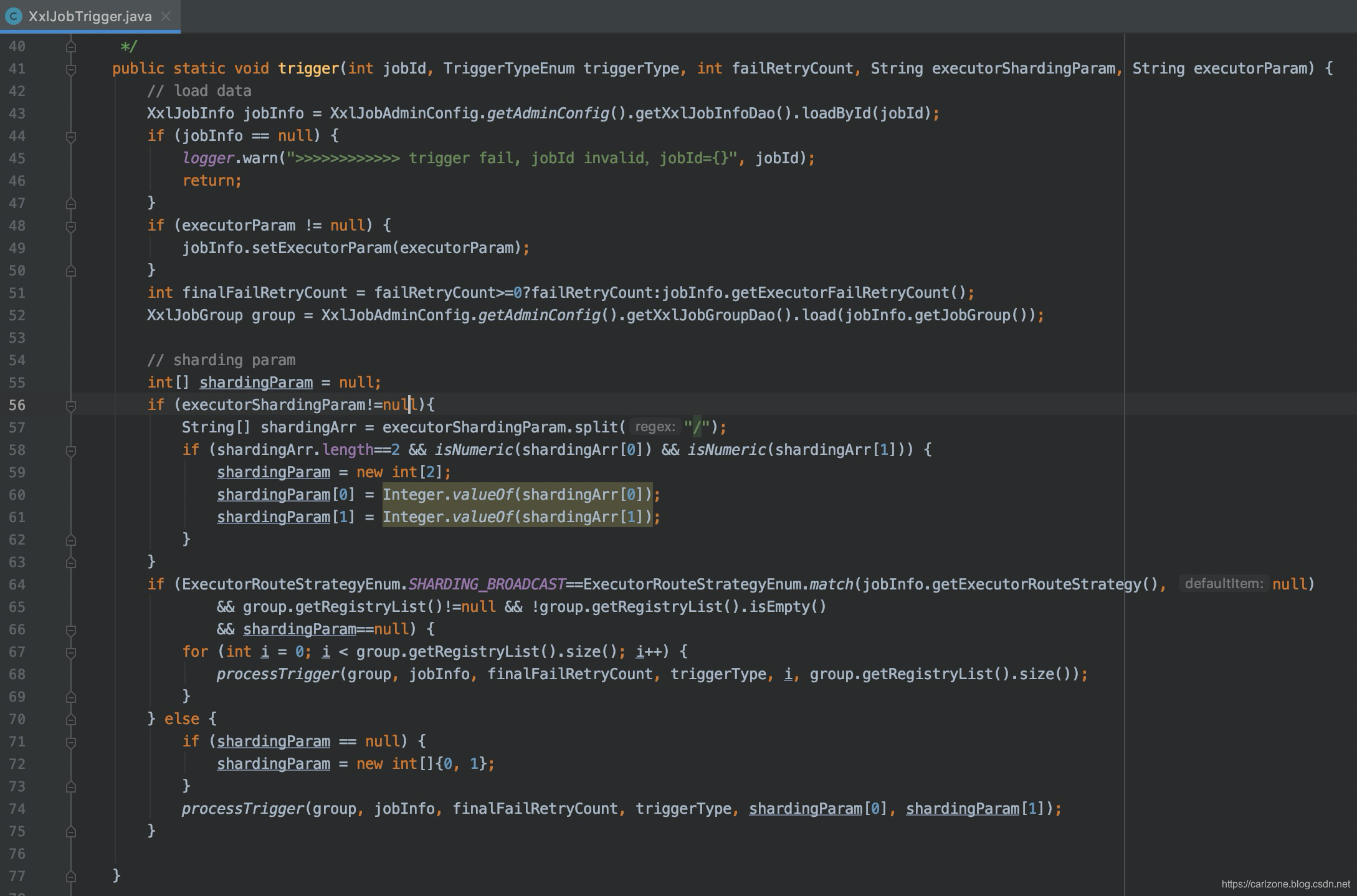Click highlighted Integer.valueOf on line 61
This screenshot has height=896, width=1357.
517,517
